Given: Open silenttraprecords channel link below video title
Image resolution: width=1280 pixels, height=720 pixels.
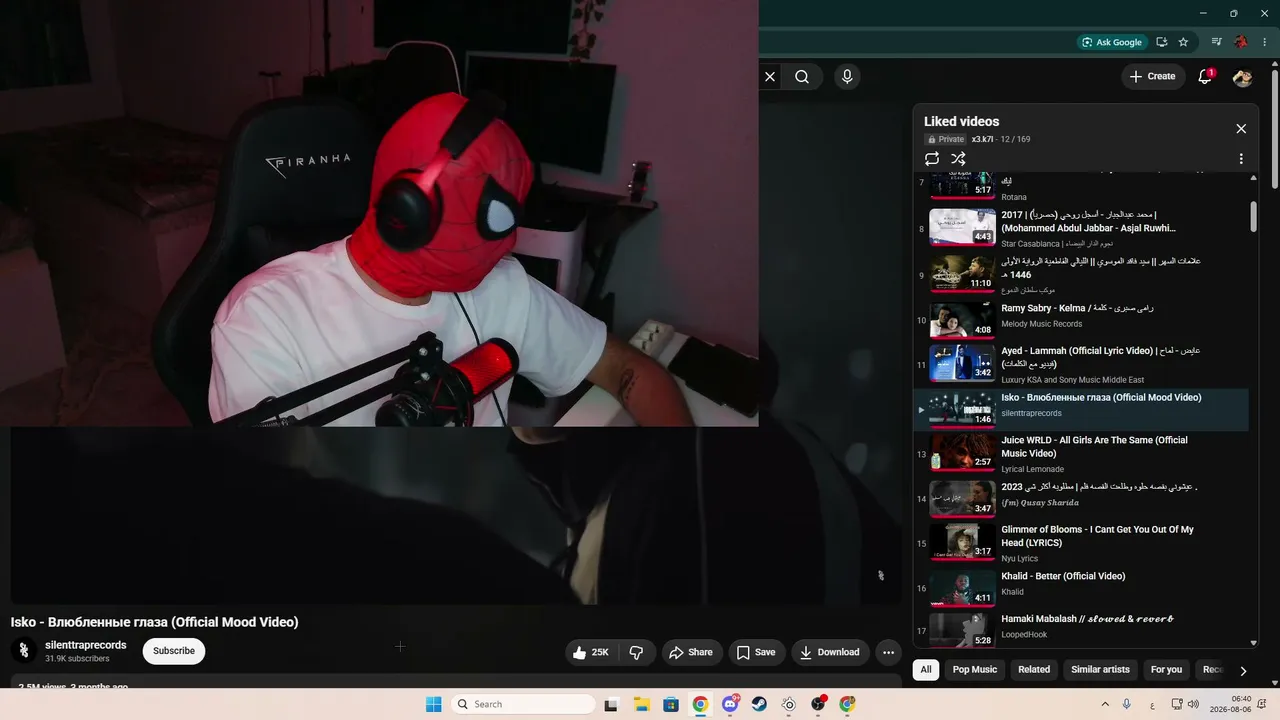Looking at the screenshot, I should pyautogui.click(x=86, y=645).
